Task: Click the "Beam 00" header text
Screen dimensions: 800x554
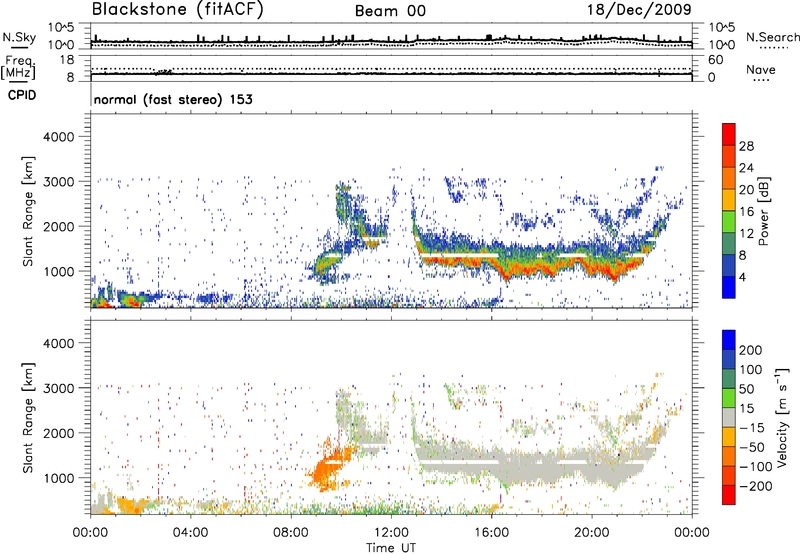Action: (390, 11)
